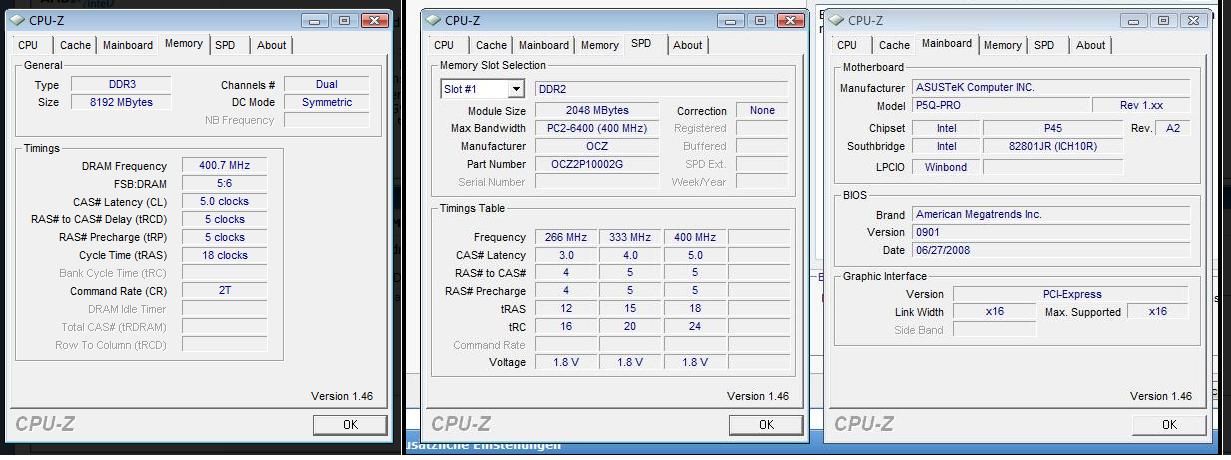Click the 266 MHz frequency cell
This screenshot has height=460, width=1231.
(x=565, y=237)
